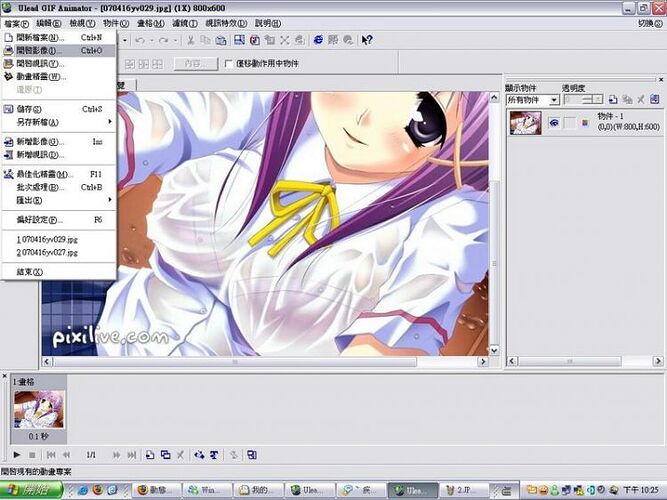667x500 pixels.
Task: Insert new blank object icon in object panel
Action: pos(613,100)
